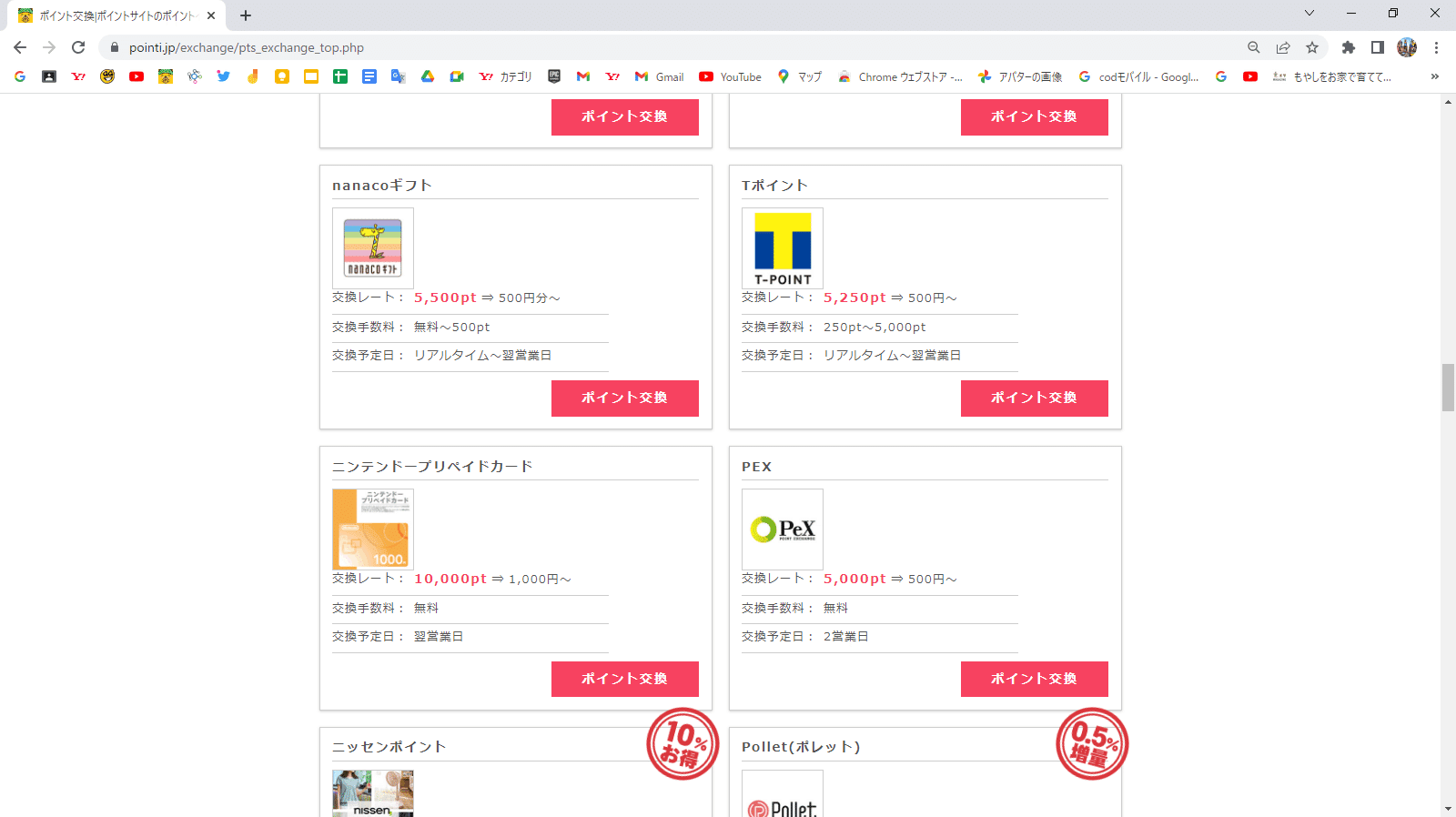Image resolution: width=1456 pixels, height=817 pixels.
Task: Open the Google Translate bookmark
Action: [x=399, y=76]
